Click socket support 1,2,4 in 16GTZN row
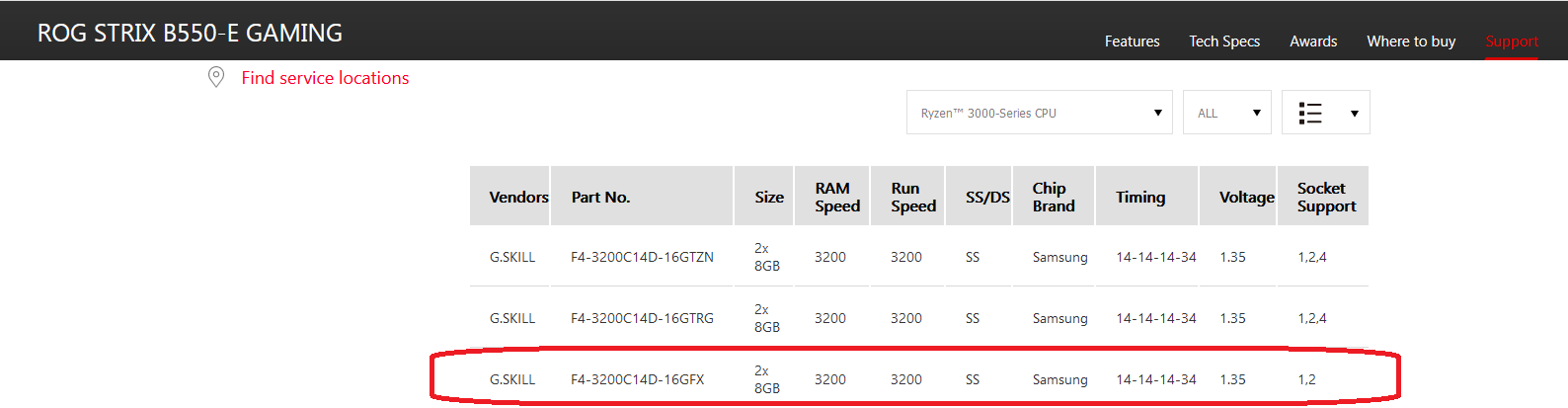This screenshot has height=408, width=1568. pyautogui.click(x=1312, y=257)
